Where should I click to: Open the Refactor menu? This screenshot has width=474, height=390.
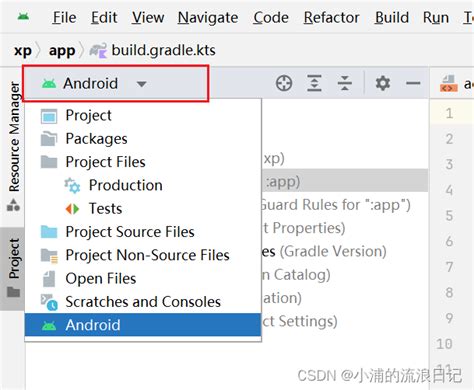(x=331, y=17)
